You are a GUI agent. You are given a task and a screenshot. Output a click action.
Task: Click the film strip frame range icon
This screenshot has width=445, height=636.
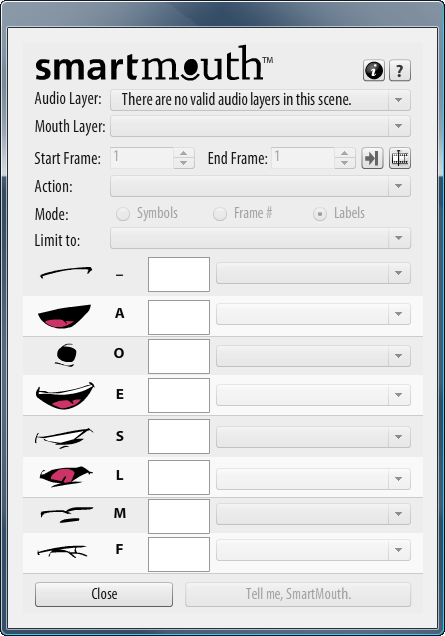point(400,158)
